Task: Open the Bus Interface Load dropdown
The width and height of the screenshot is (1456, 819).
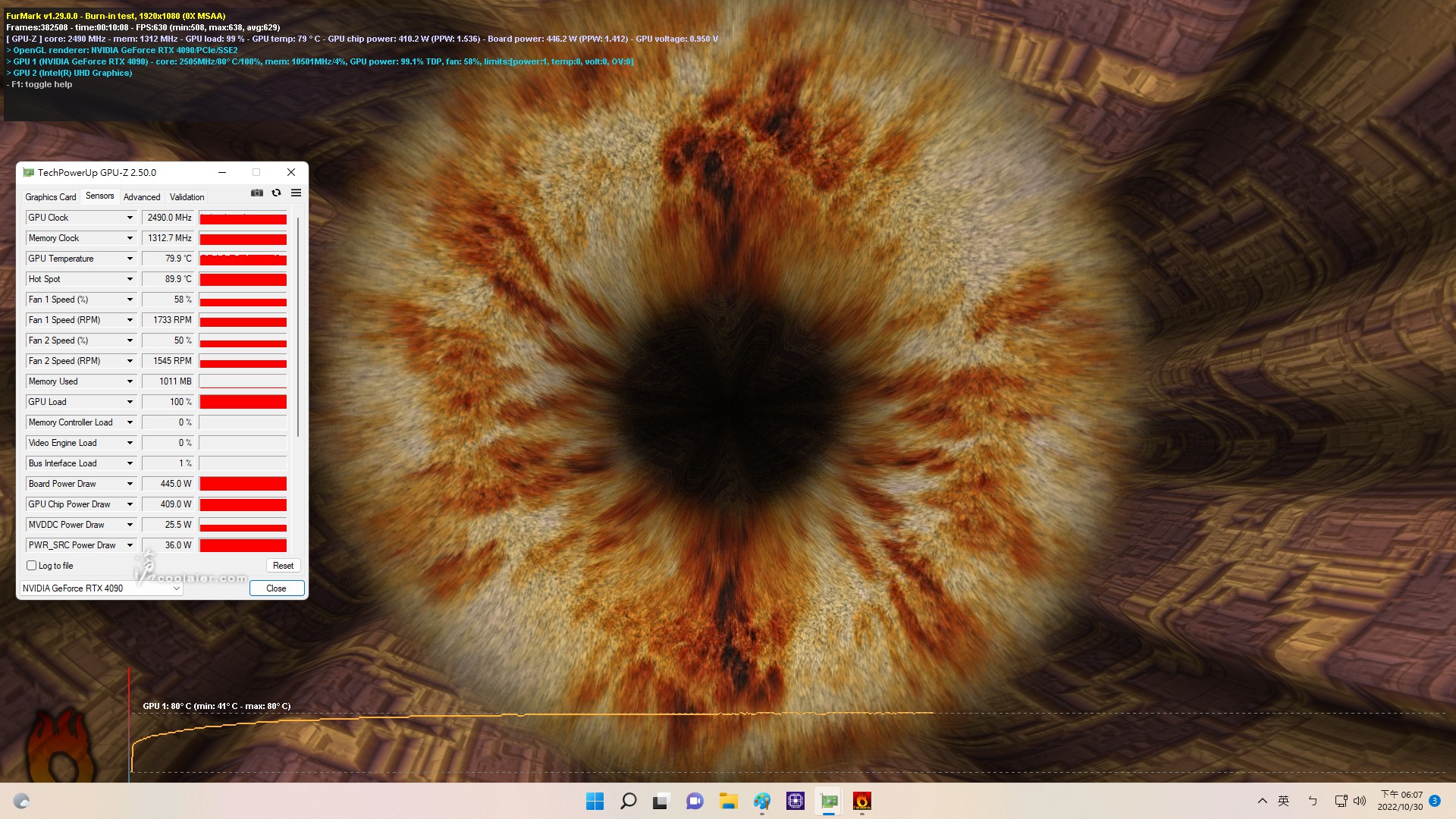Action: 130,463
